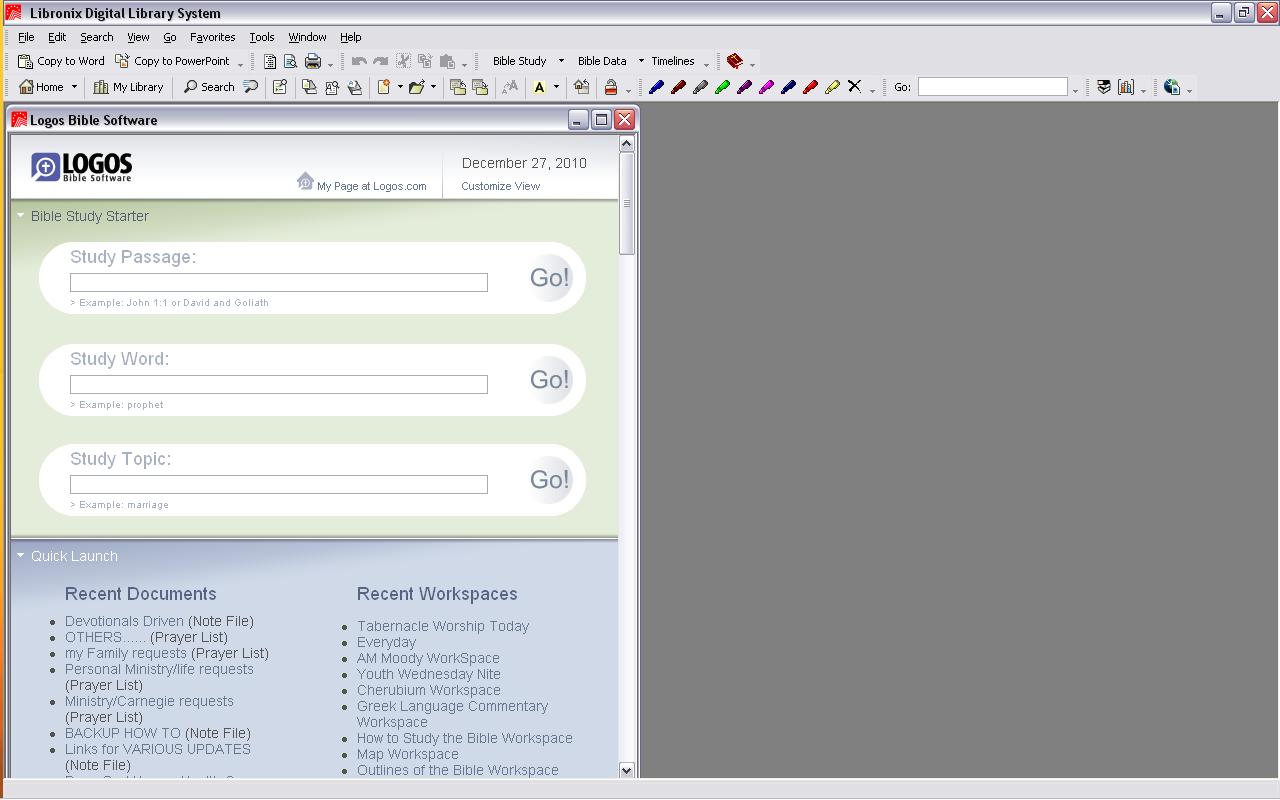Open the Search menu
Image resolution: width=1280 pixels, height=800 pixels.
(97, 37)
